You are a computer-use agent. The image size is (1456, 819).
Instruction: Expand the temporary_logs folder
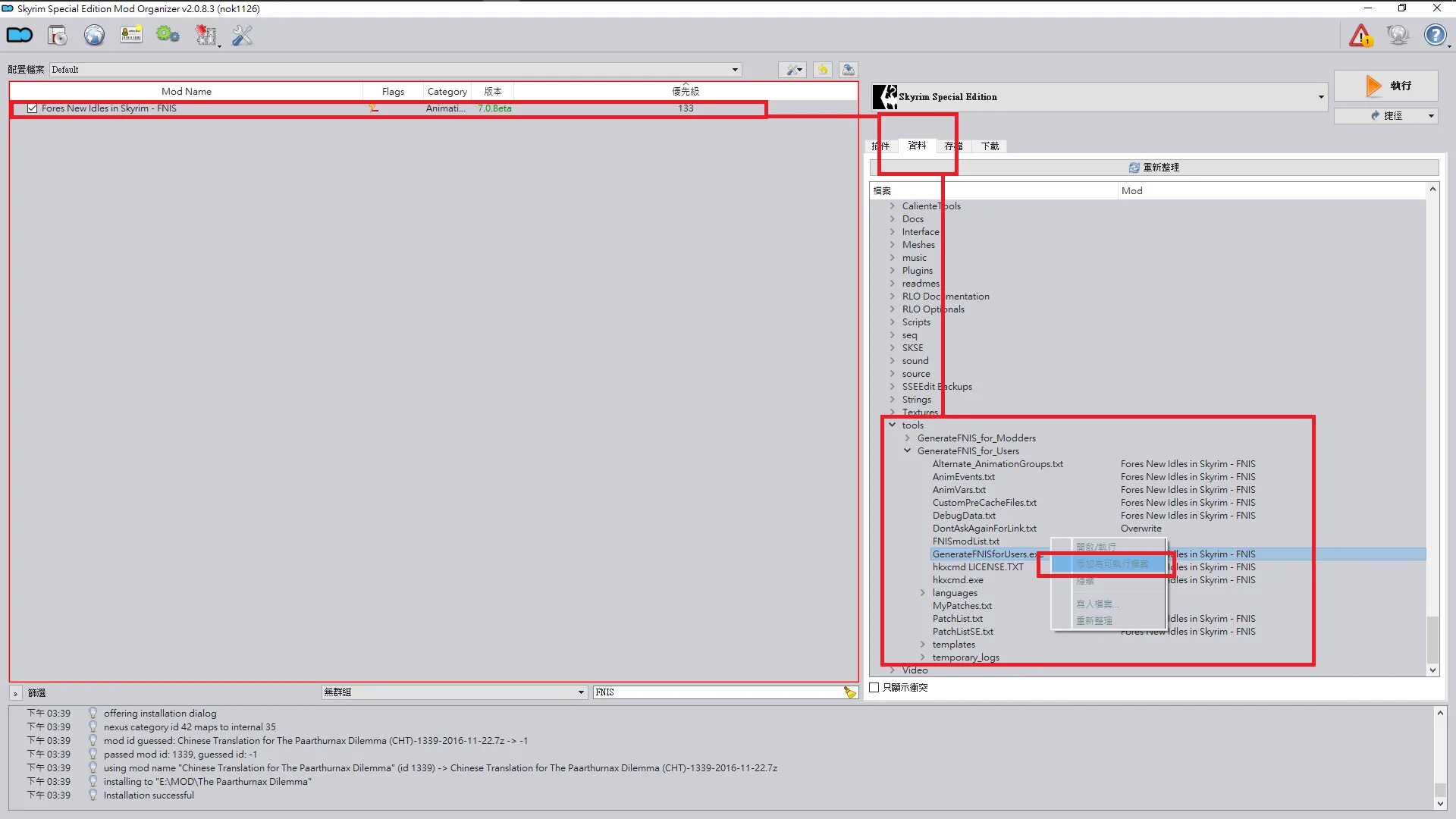[x=922, y=657]
